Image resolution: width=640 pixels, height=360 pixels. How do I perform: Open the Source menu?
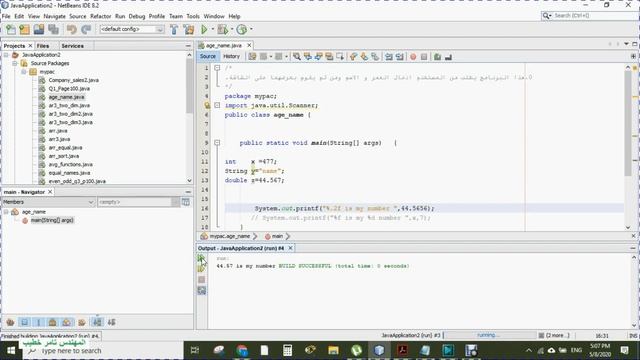pyautogui.click(x=78, y=16)
